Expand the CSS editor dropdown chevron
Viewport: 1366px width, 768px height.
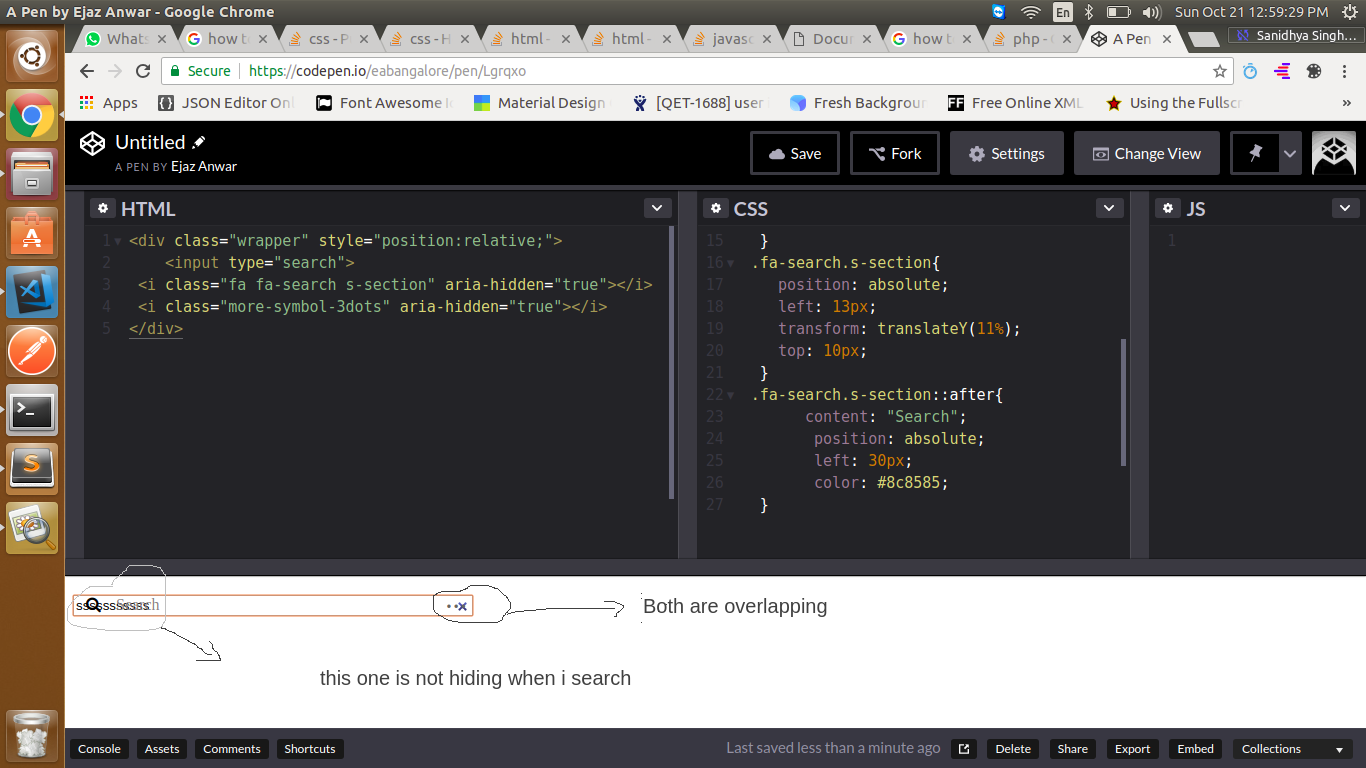pyautogui.click(x=1109, y=208)
